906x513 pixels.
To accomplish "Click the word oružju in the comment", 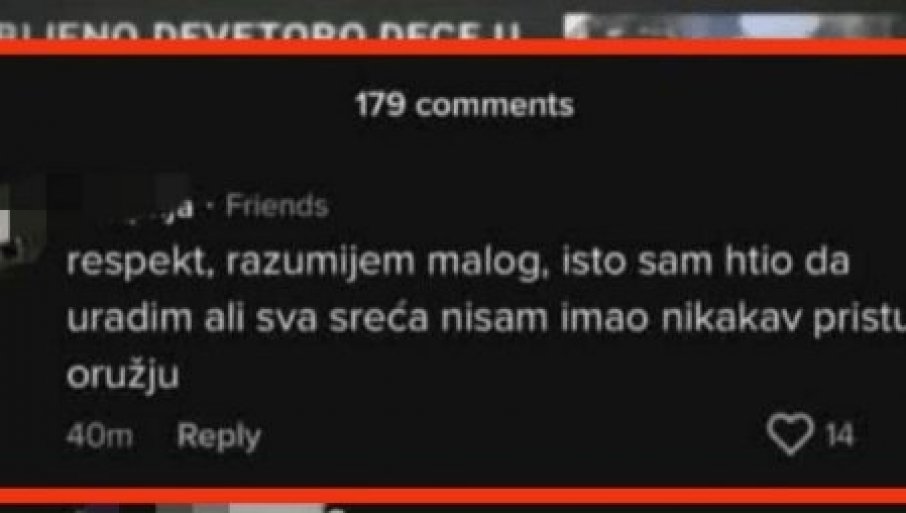I will [x=122, y=377].
